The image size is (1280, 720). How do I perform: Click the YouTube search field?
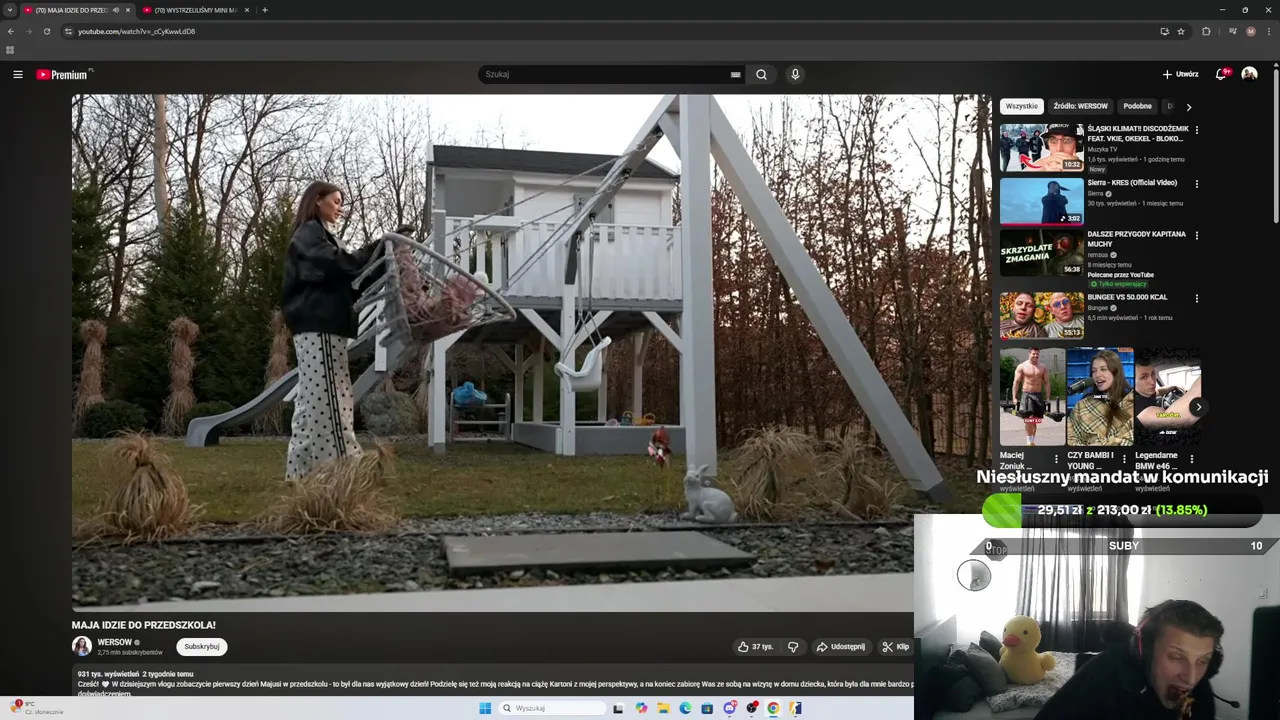point(606,74)
